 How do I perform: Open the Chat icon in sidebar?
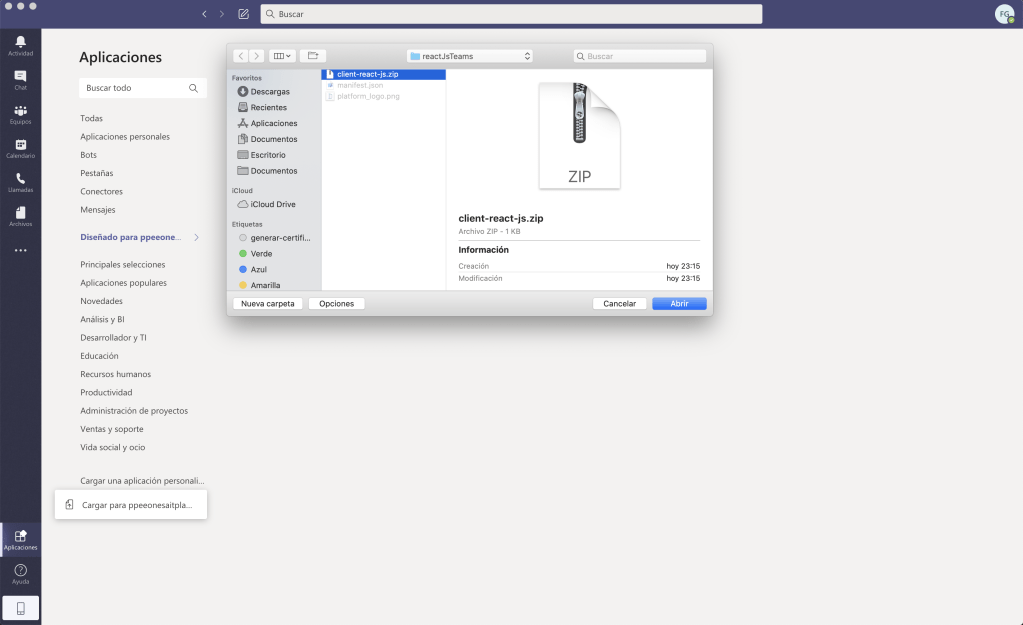[20, 78]
